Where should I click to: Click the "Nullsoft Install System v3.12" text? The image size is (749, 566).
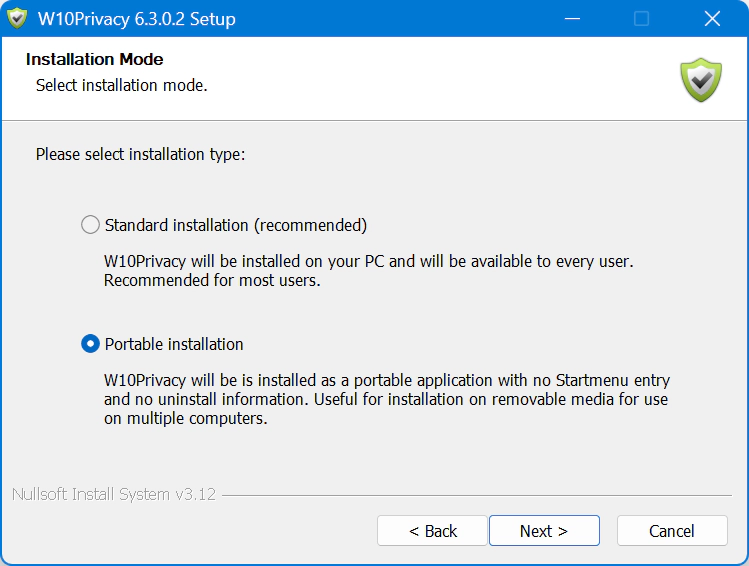[x=114, y=494]
